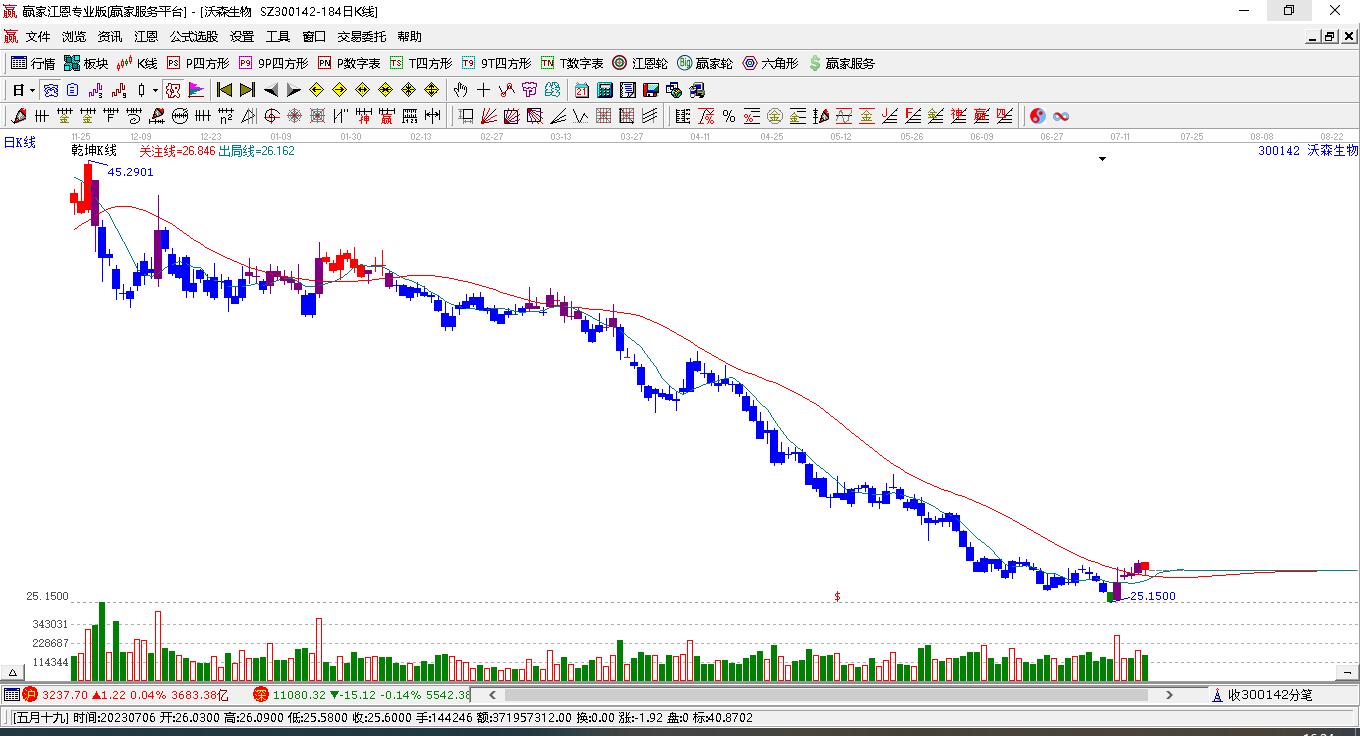Click the blue infinity loop icon
Image resolution: width=1360 pixels, height=736 pixels.
1061,116
